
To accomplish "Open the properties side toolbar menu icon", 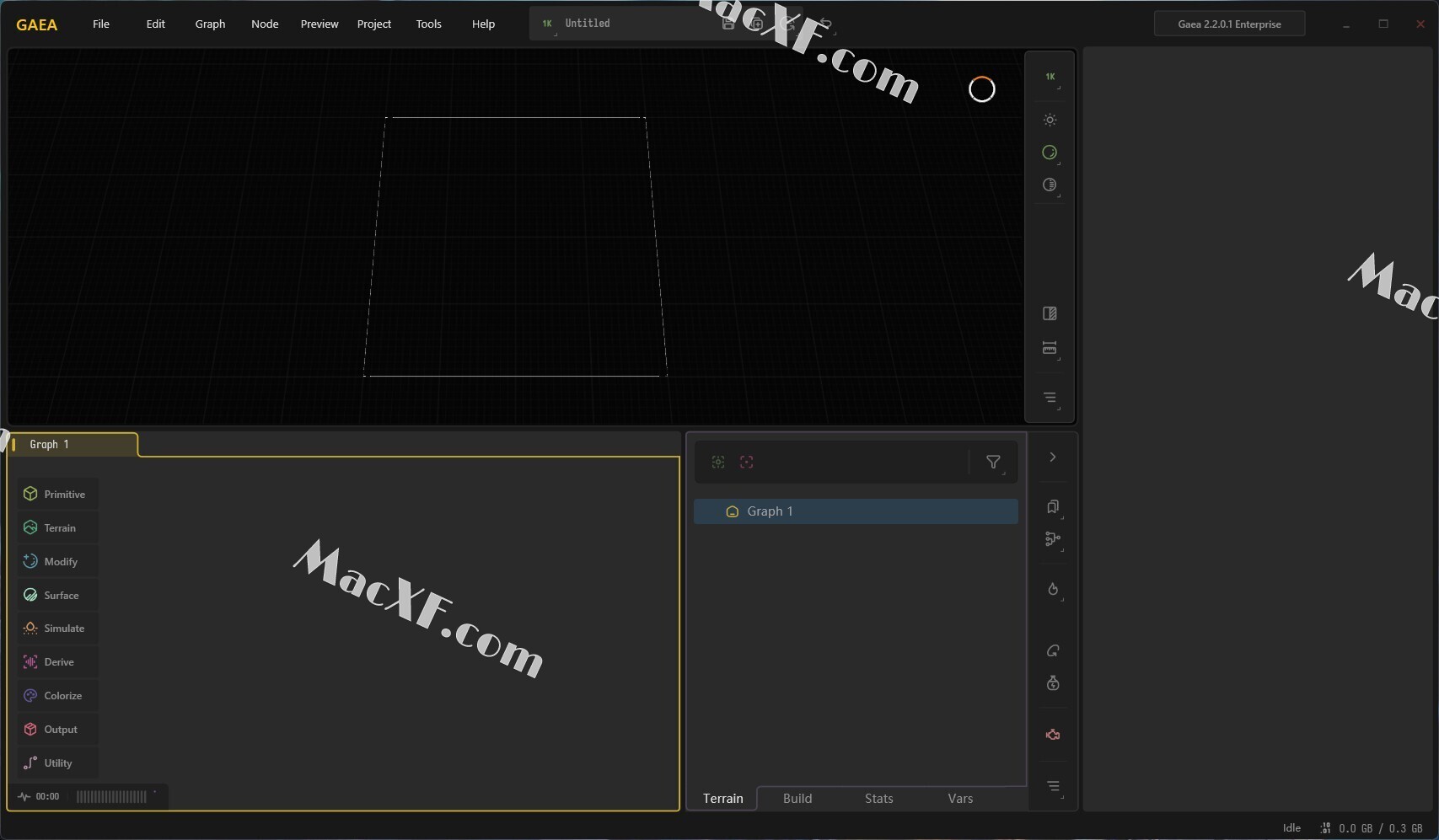I will 1053,786.
